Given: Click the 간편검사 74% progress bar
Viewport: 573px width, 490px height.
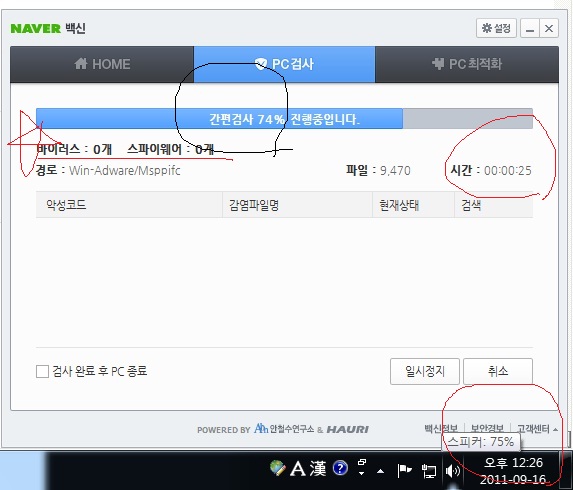Looking at the screenshot, I should (x=284, y=119).
